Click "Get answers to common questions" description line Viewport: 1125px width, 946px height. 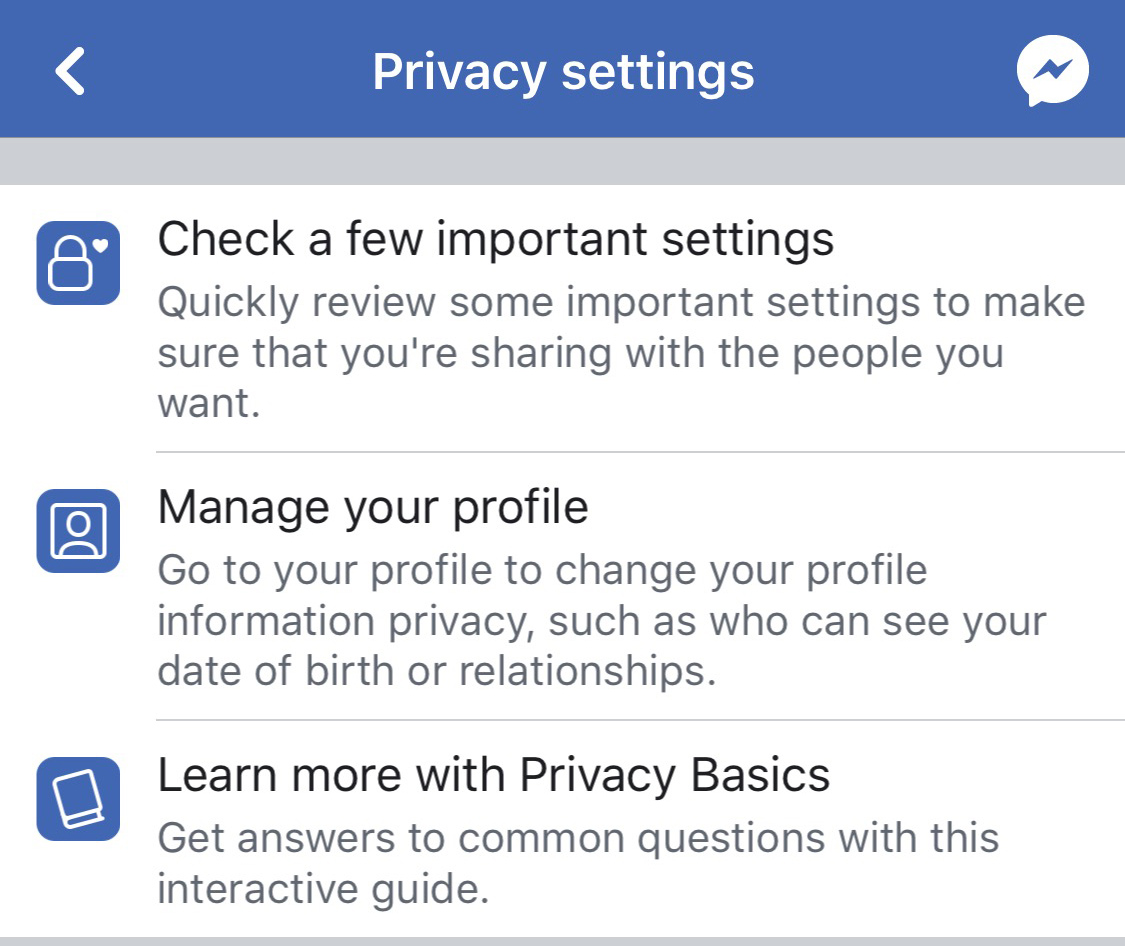pyautogui.click(x=578, y=838)
